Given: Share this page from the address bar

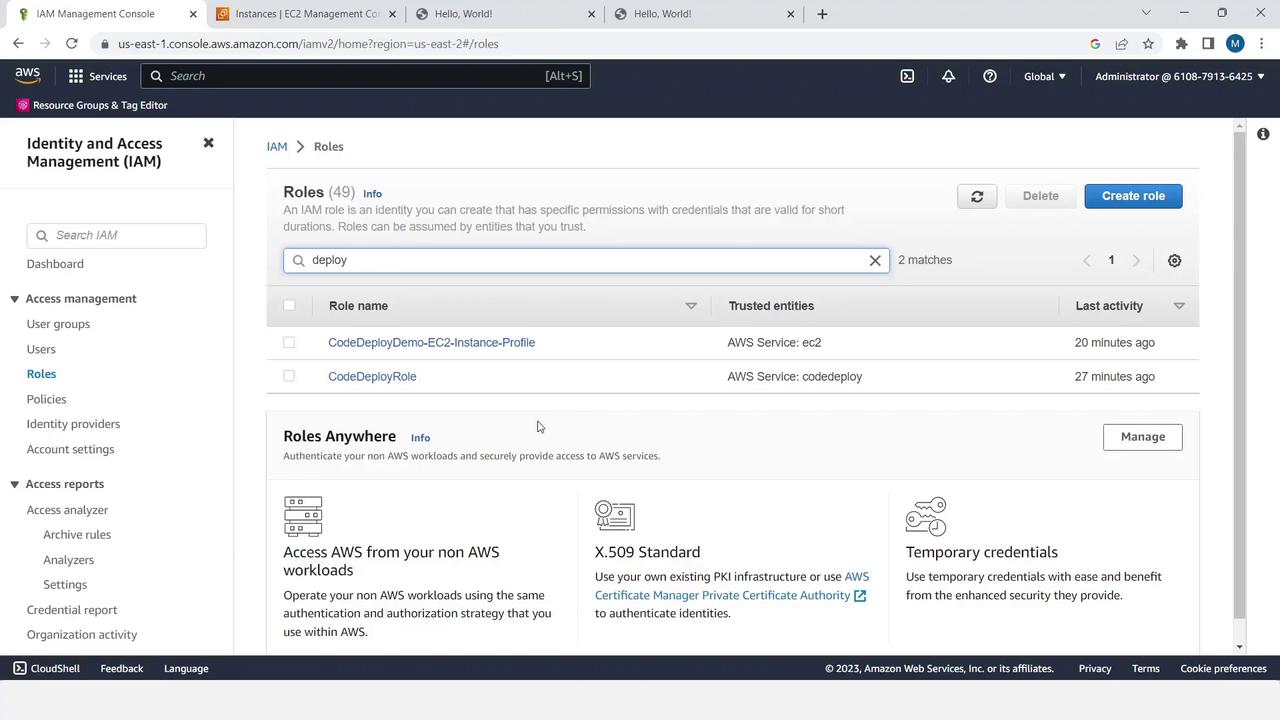Looking at the screenshot, I should tap(1121, 44).
